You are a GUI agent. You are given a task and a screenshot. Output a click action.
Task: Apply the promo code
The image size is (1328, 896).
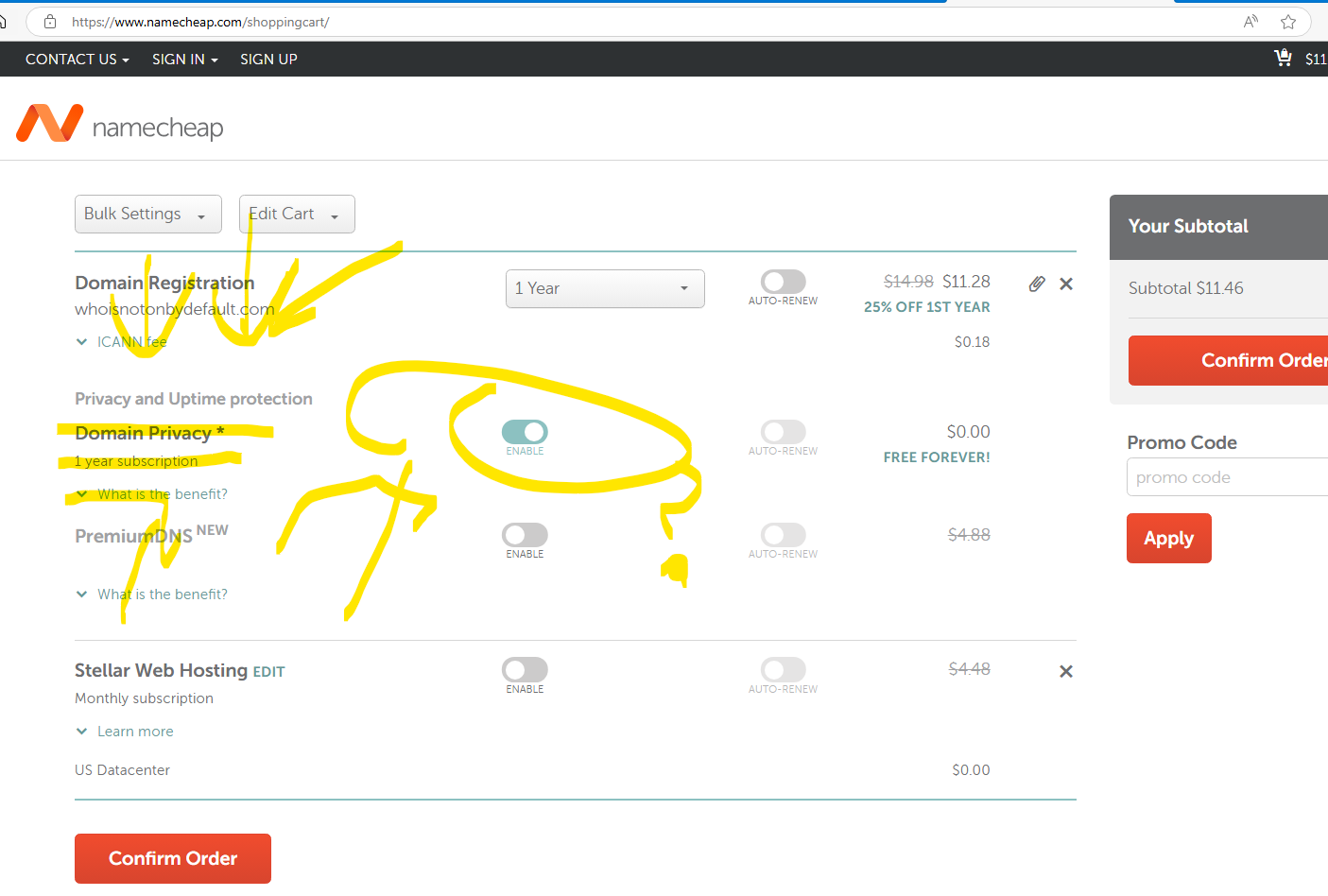point(1169,538)
